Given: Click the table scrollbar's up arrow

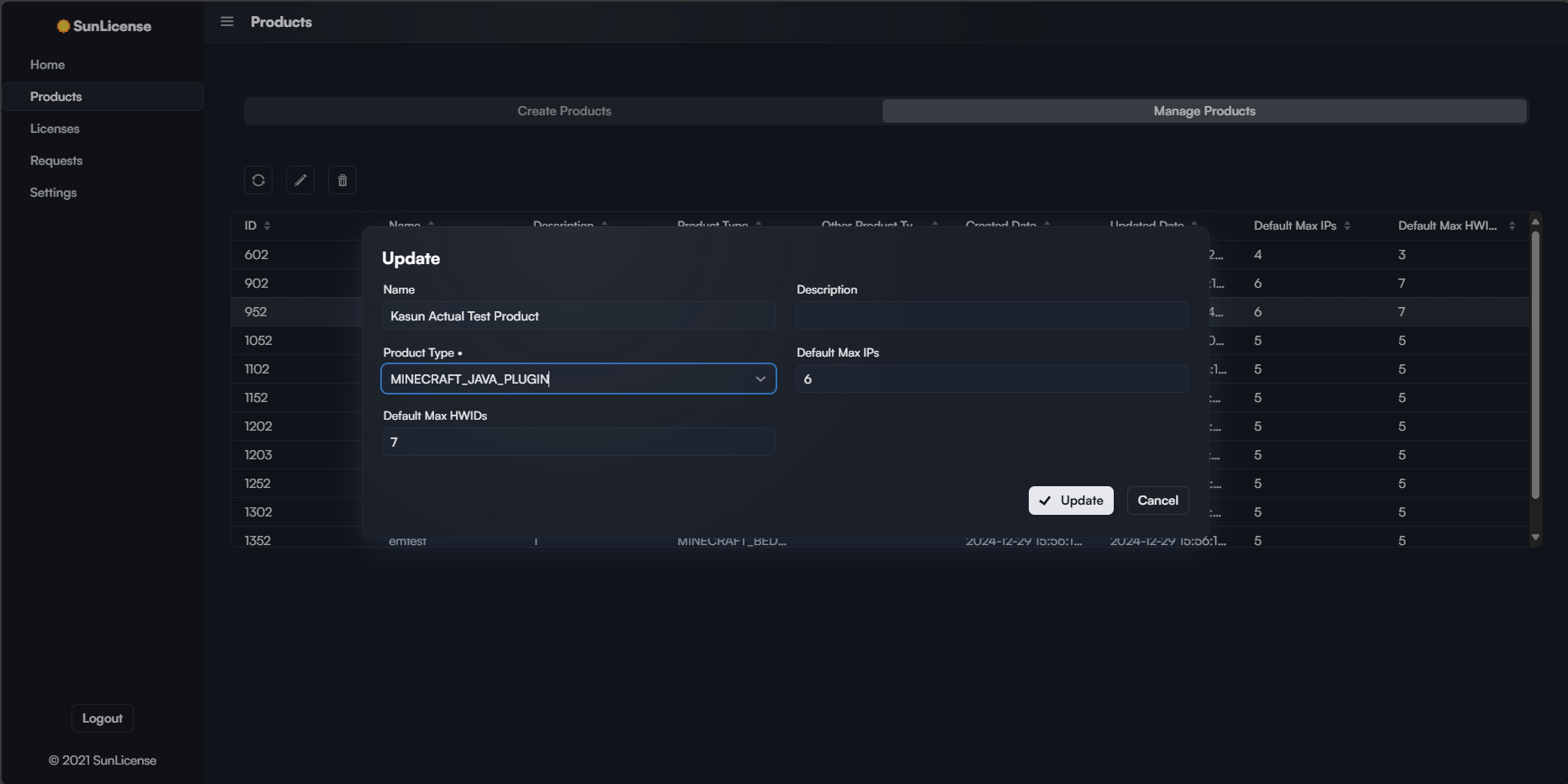Looking at the screenshot, I should coord(1535,222).
